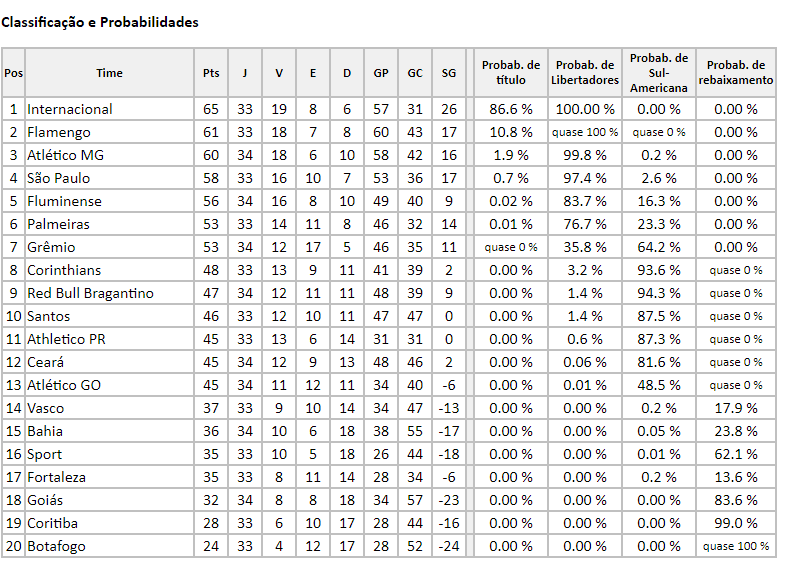
Task: Select the Red Bull Bragantino row name
Action: coord(91,293)
